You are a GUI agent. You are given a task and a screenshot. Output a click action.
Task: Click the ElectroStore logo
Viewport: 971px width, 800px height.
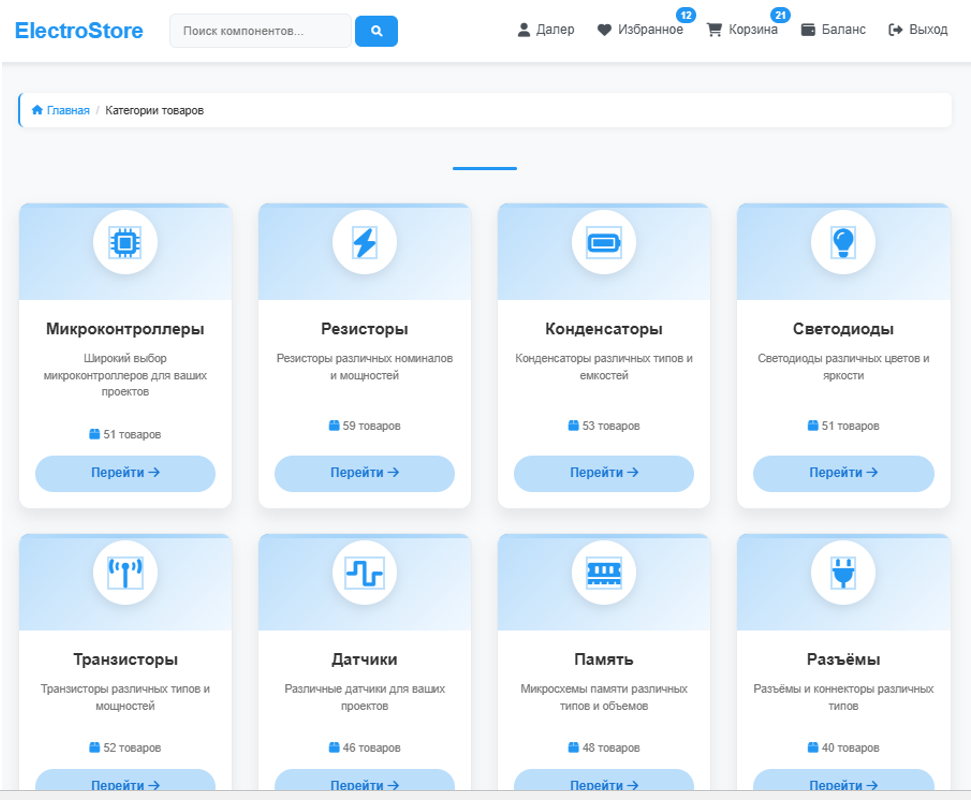click(x=79, y=30)
